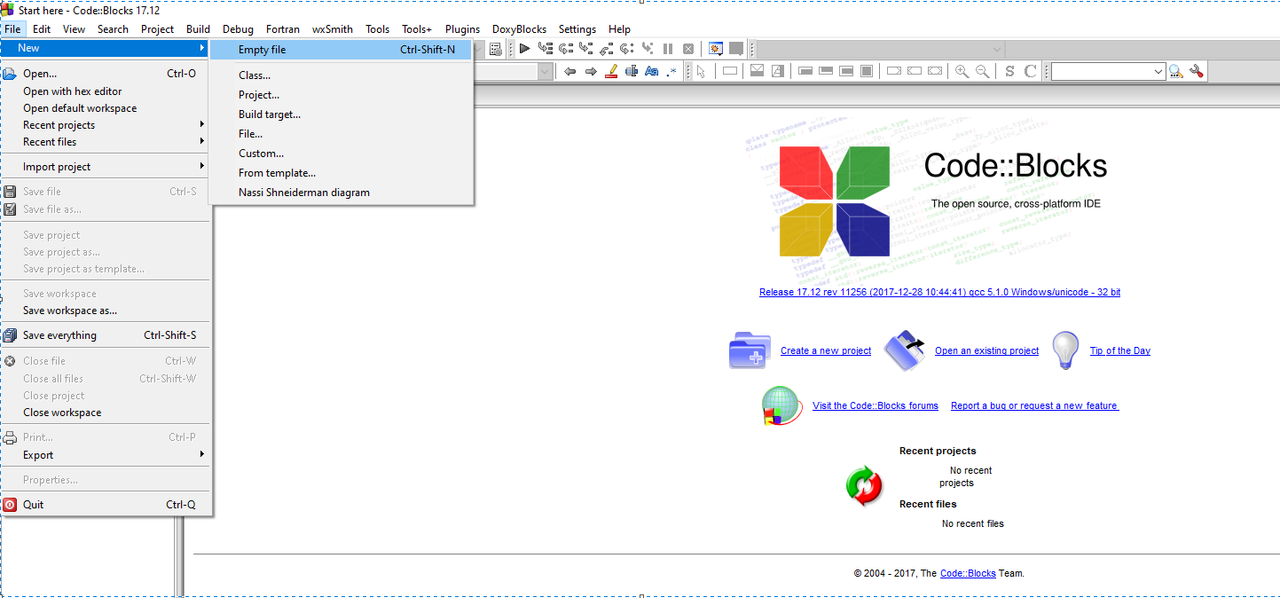
Task: Toggle the Match case 'Aa' icon
Action: tap(651, 71)
